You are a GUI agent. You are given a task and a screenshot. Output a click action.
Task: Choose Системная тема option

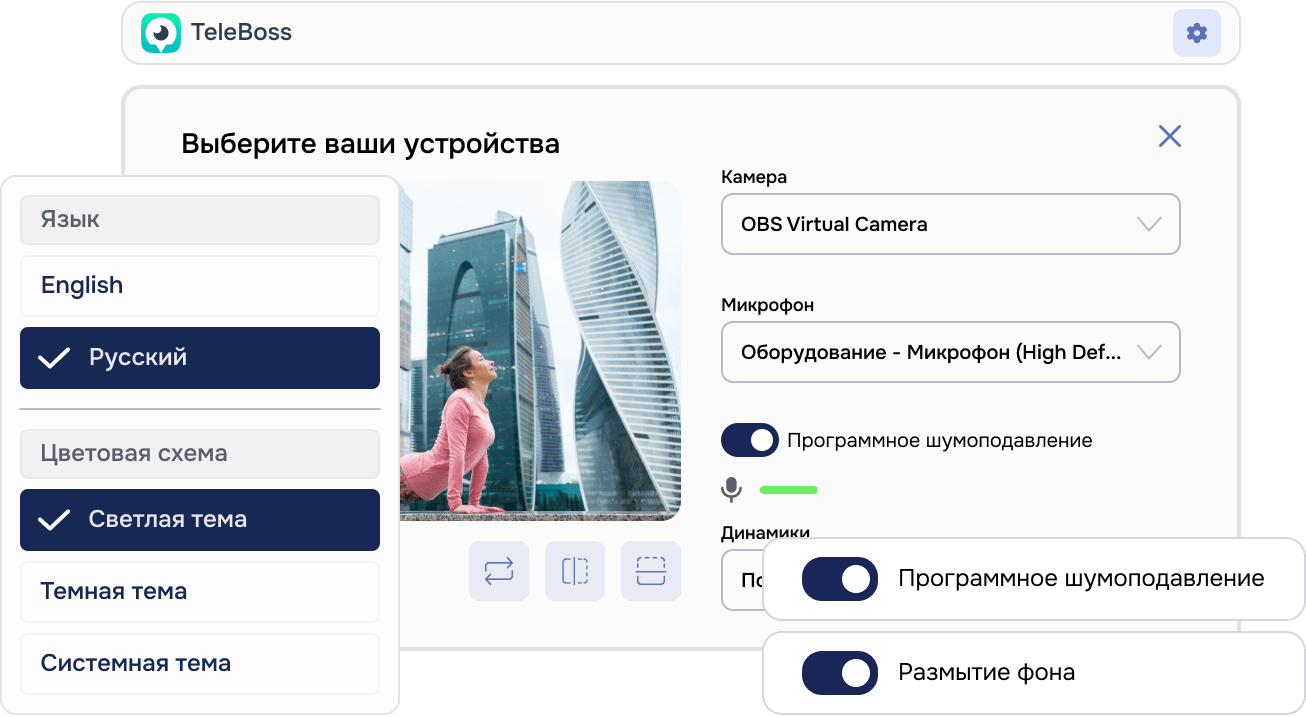(136, 663)
